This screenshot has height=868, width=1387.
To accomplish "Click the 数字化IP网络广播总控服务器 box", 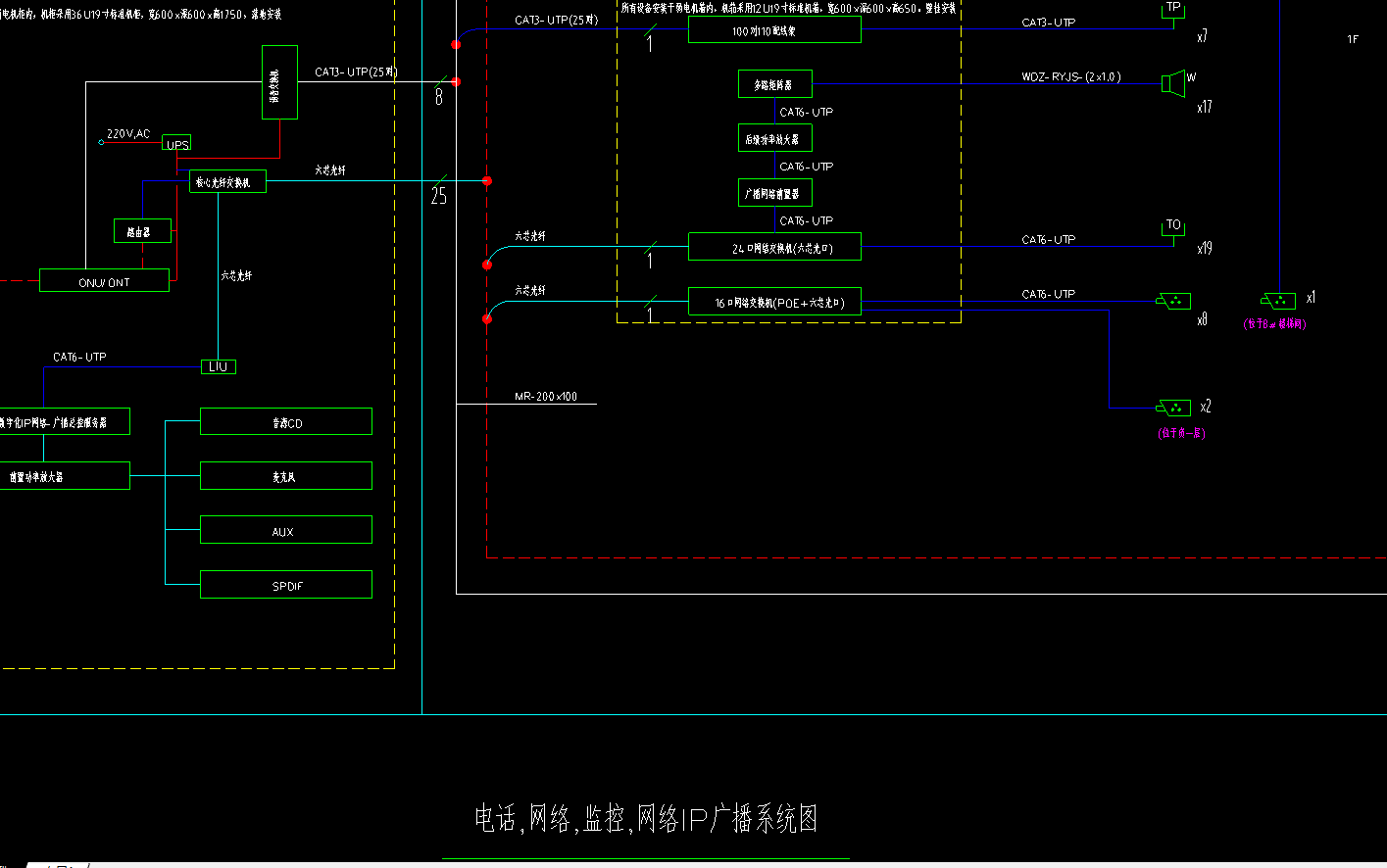I will tap(65, 421).
